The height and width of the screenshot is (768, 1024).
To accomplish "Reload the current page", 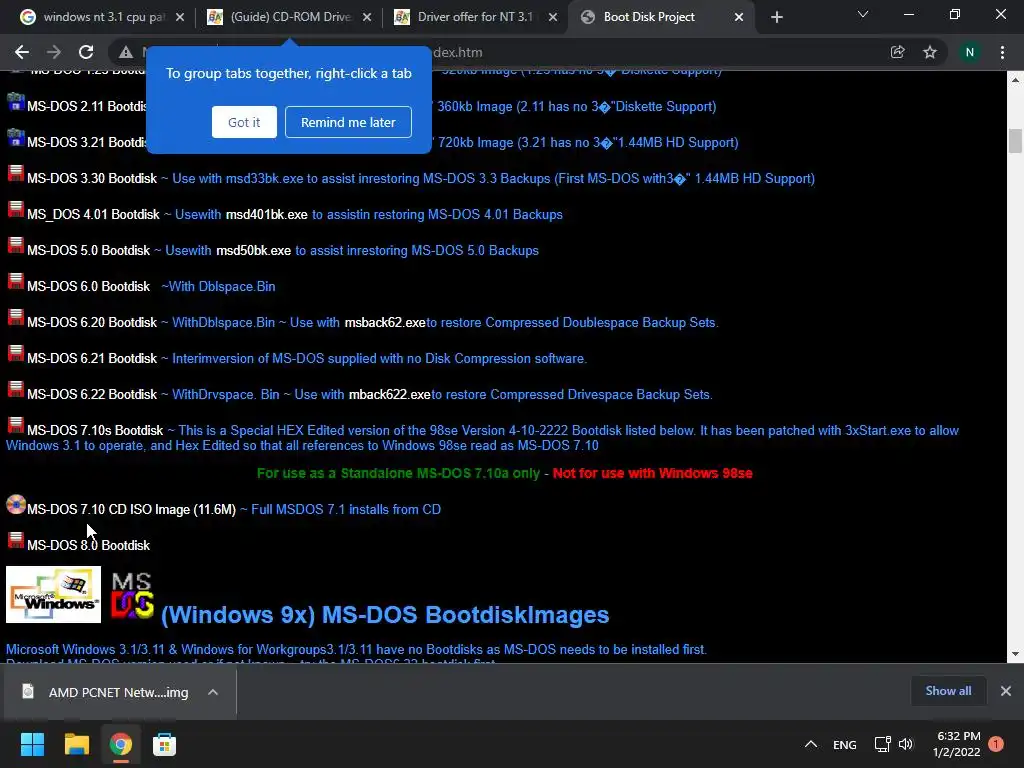I will pos(86,52).
